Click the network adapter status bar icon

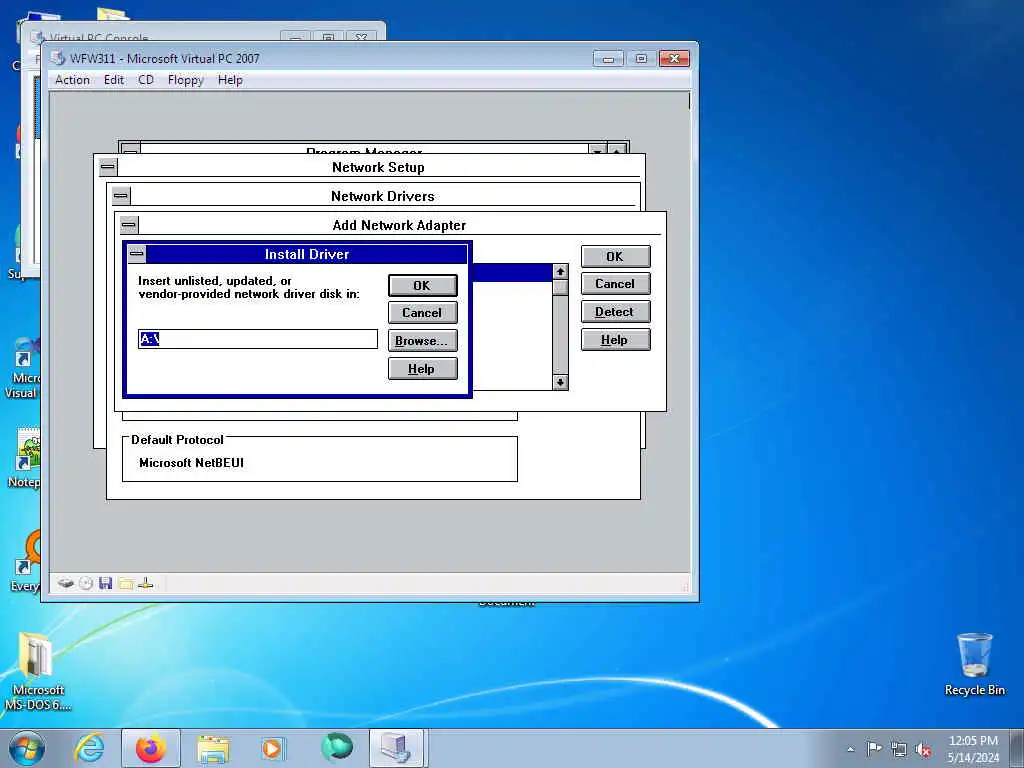146,583
